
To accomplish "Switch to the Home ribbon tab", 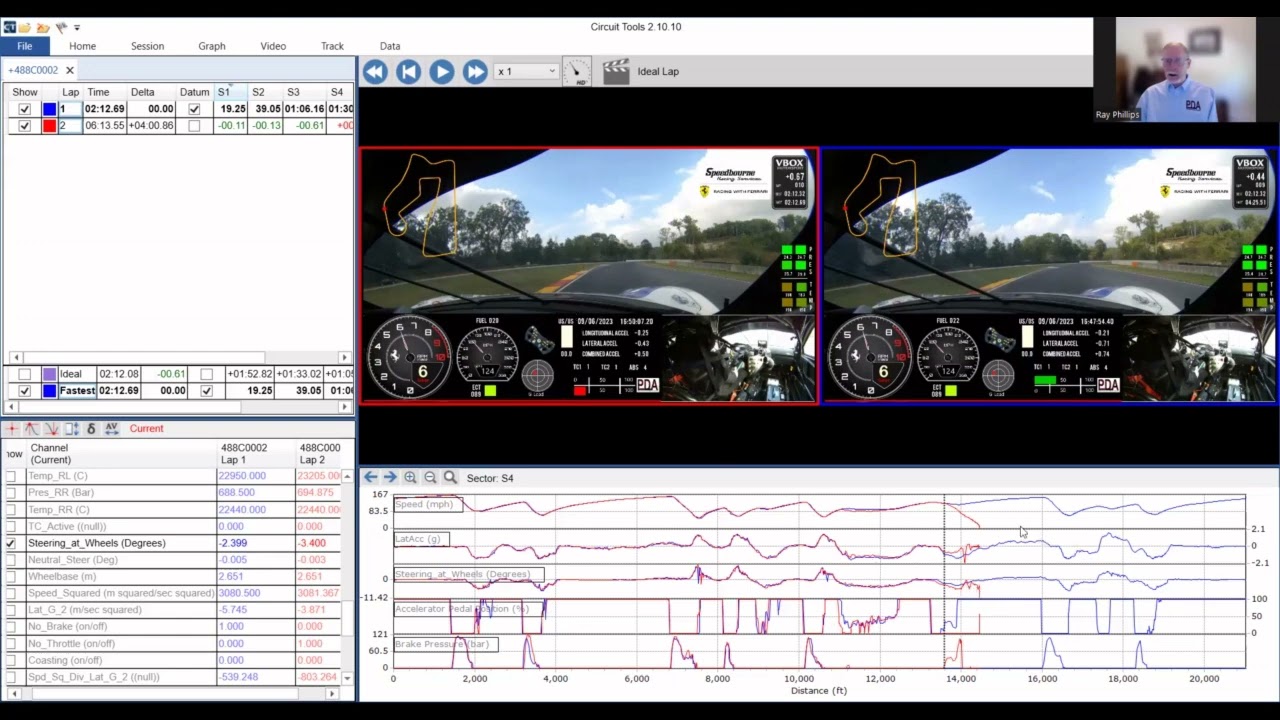I will pyautogui.click(x=82, y=46).
